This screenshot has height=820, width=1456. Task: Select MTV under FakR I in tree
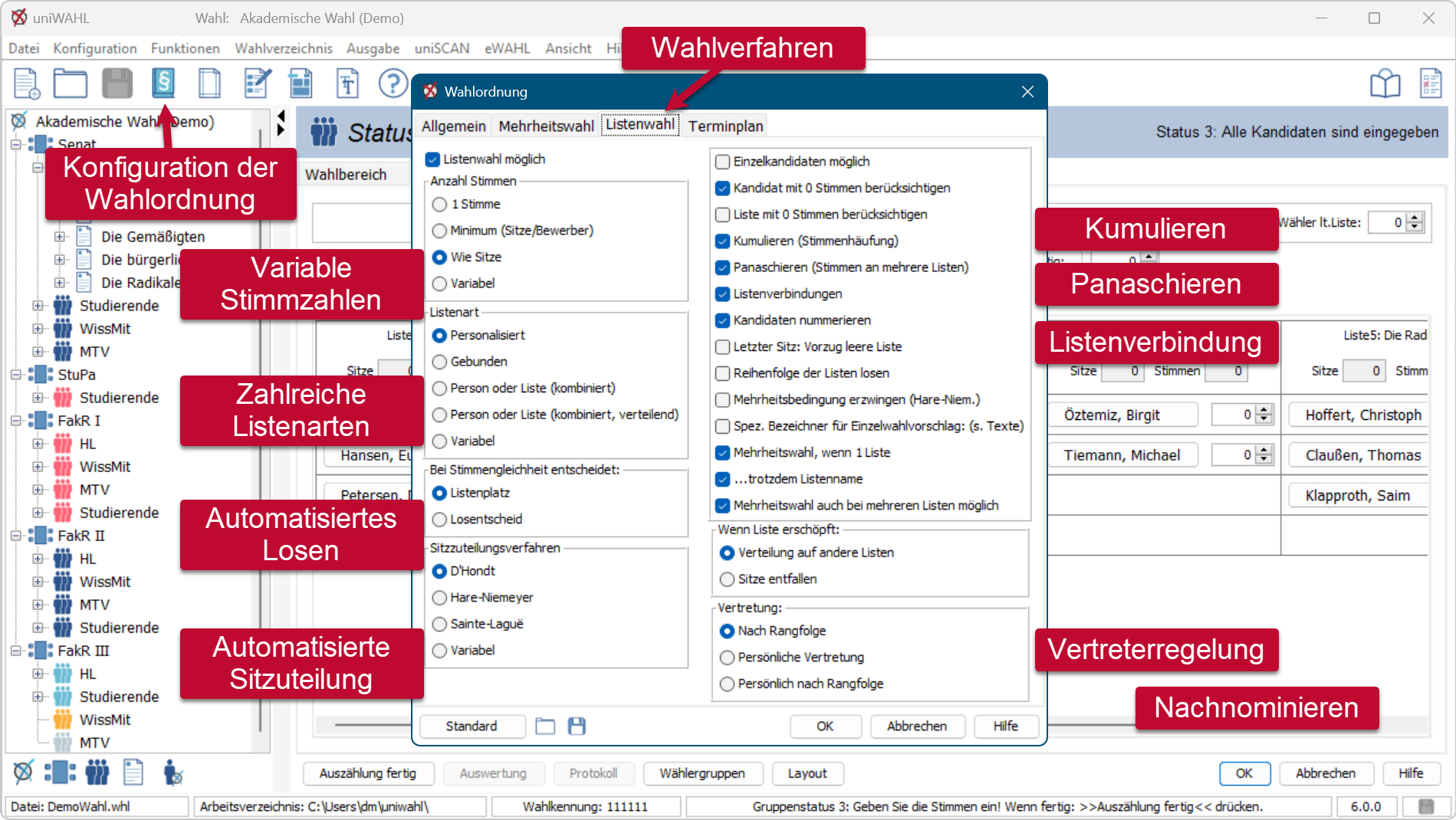[x=94, y=490]
